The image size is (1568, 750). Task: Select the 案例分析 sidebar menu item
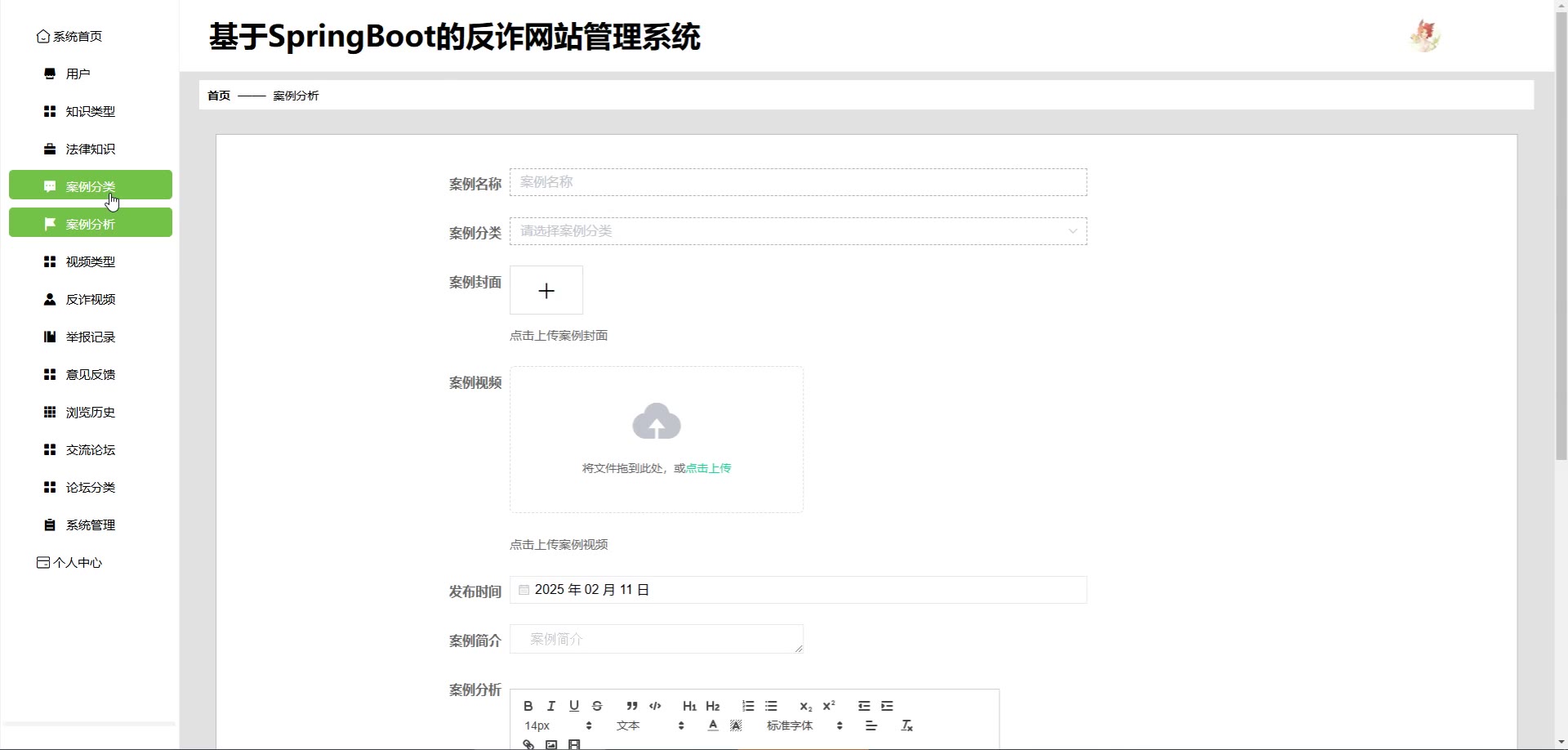(90, 222)
